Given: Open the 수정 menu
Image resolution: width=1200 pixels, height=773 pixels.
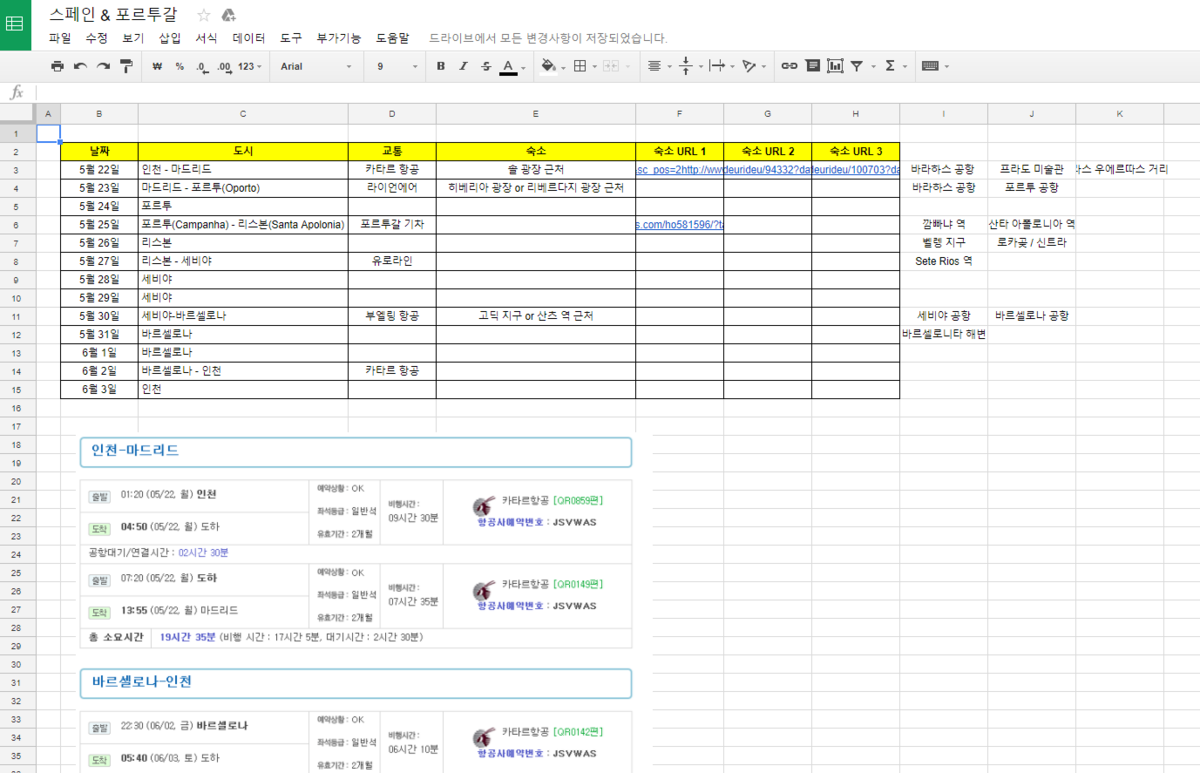Looking at the screenshot, I should coord(97,38).
